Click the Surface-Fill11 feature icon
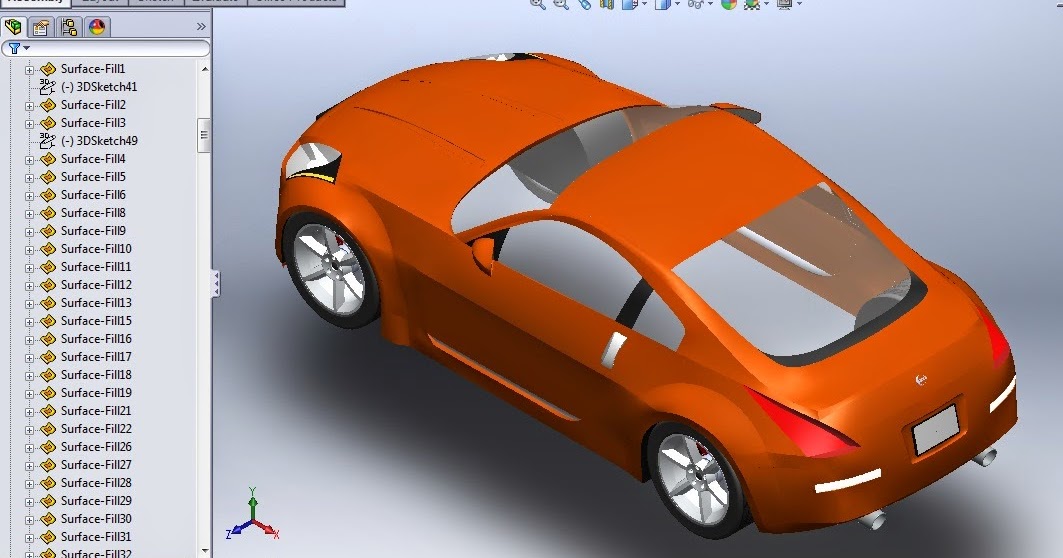This screenshot has height=558, width=1063. pos(47,267)
